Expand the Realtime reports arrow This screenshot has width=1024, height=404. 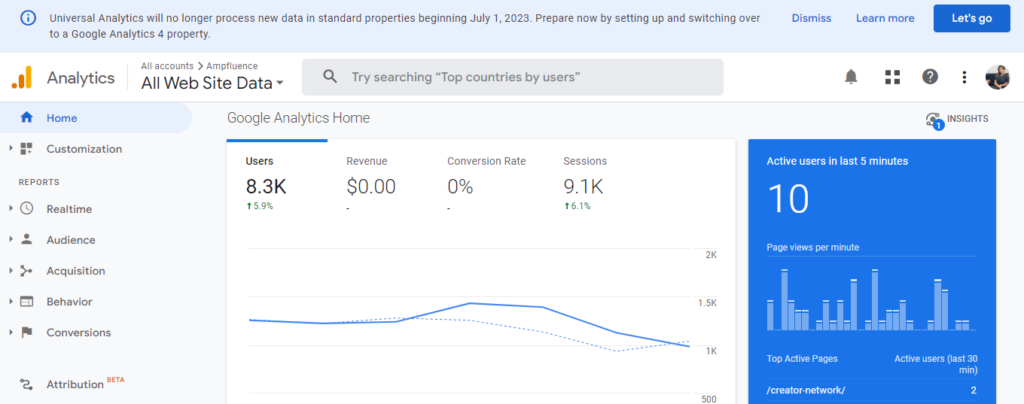tap(11, 209)
